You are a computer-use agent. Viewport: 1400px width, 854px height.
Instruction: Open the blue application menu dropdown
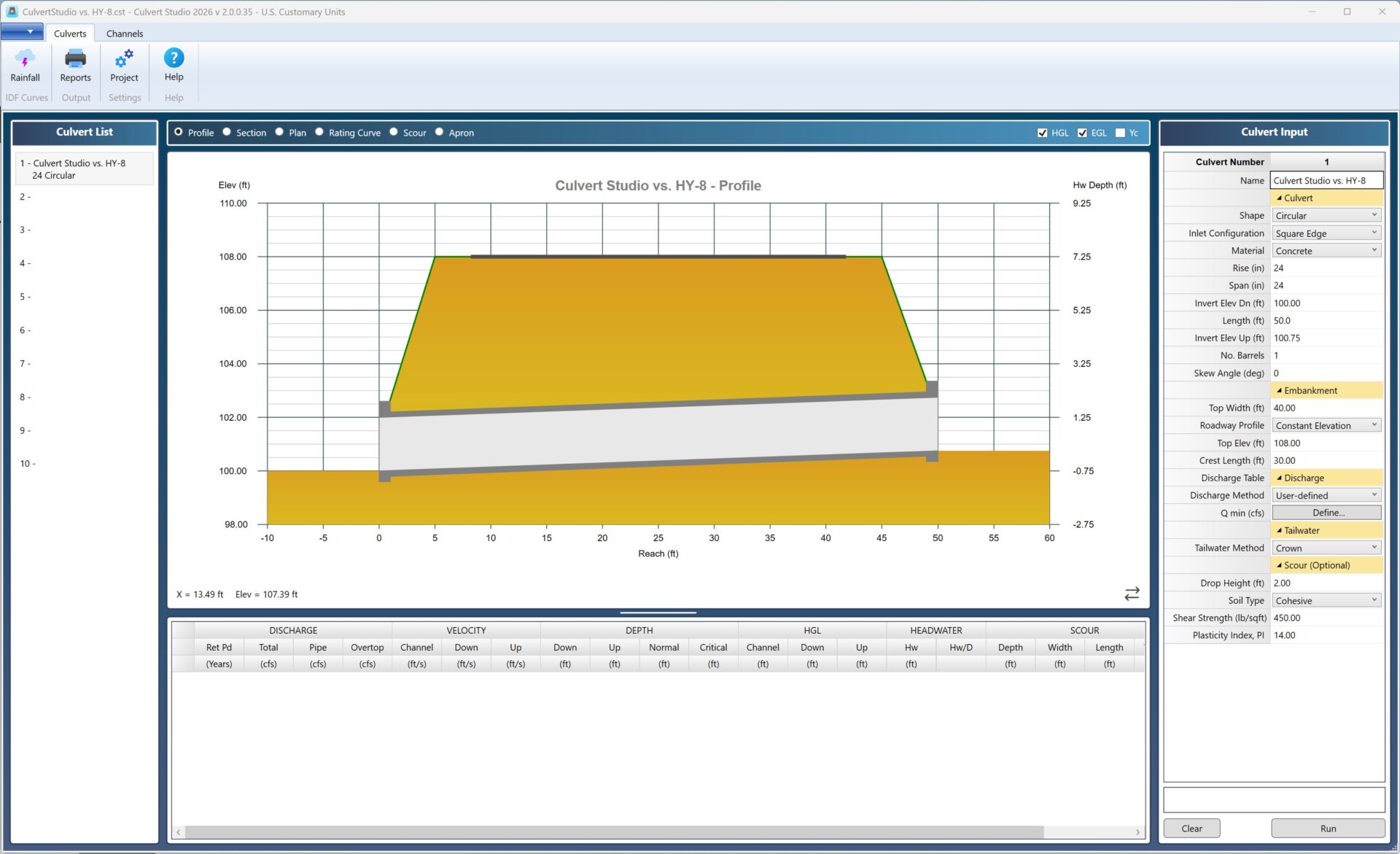[22, 32]
